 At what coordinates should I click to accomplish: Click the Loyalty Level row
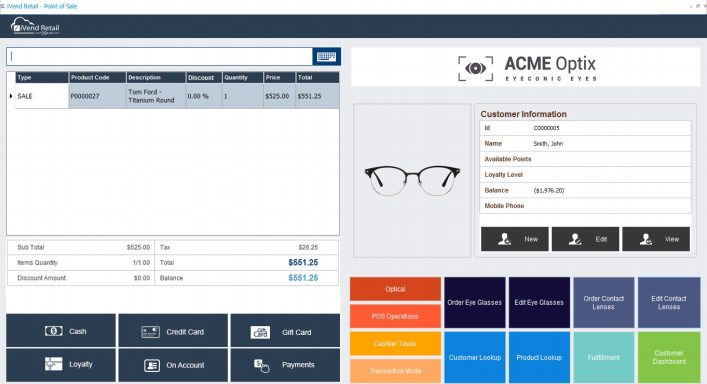coord(585,175)
